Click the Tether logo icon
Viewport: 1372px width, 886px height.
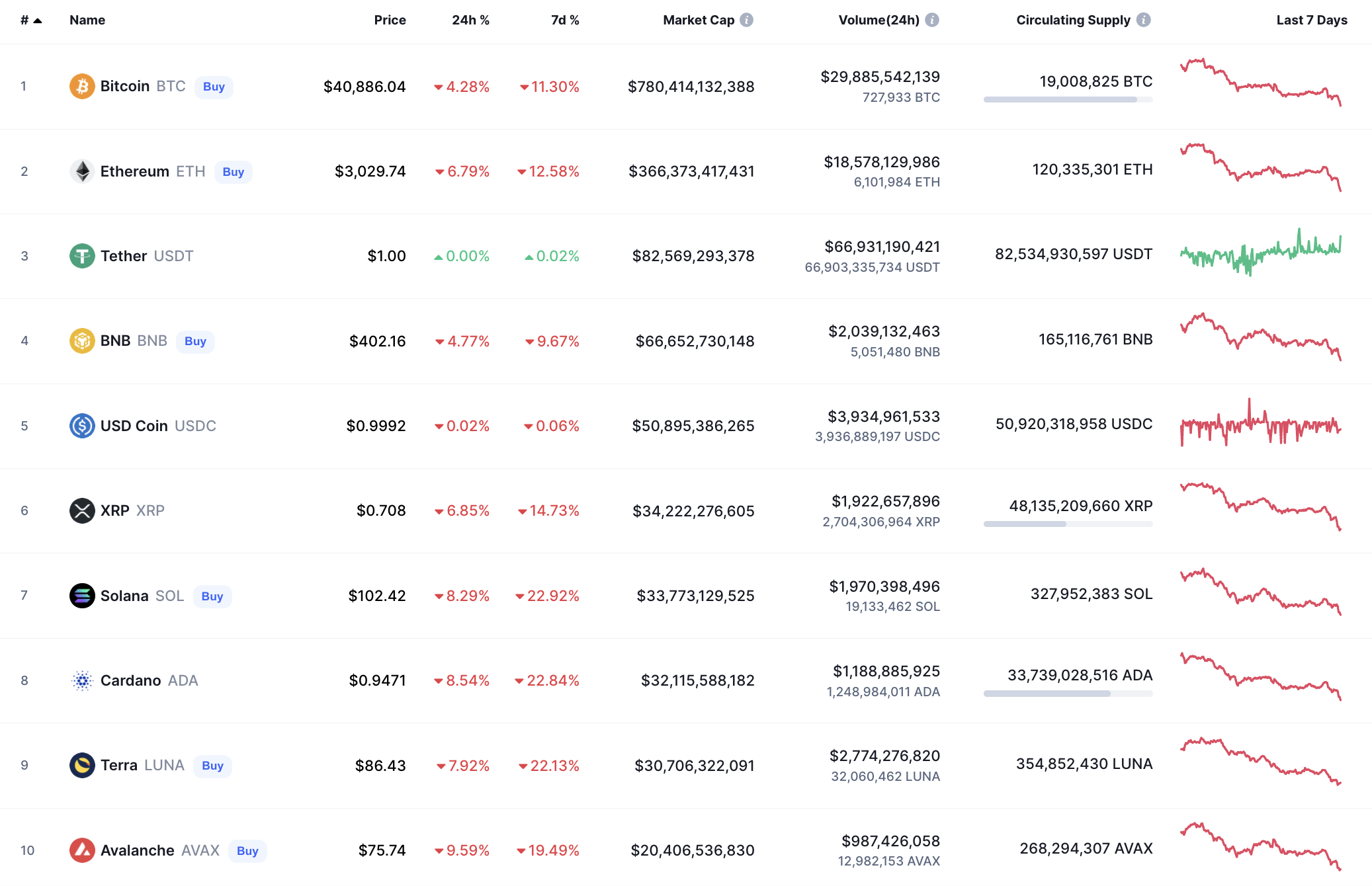pos(82,256)
